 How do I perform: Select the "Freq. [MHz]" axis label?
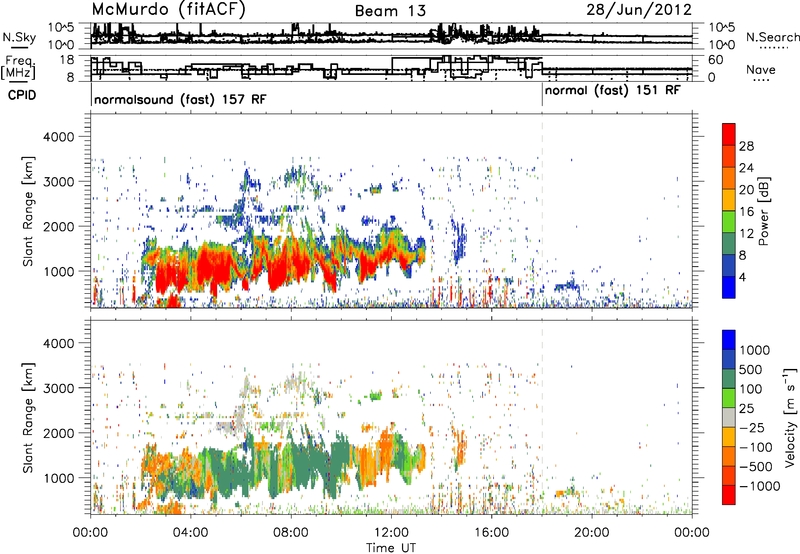coord(18,67)
